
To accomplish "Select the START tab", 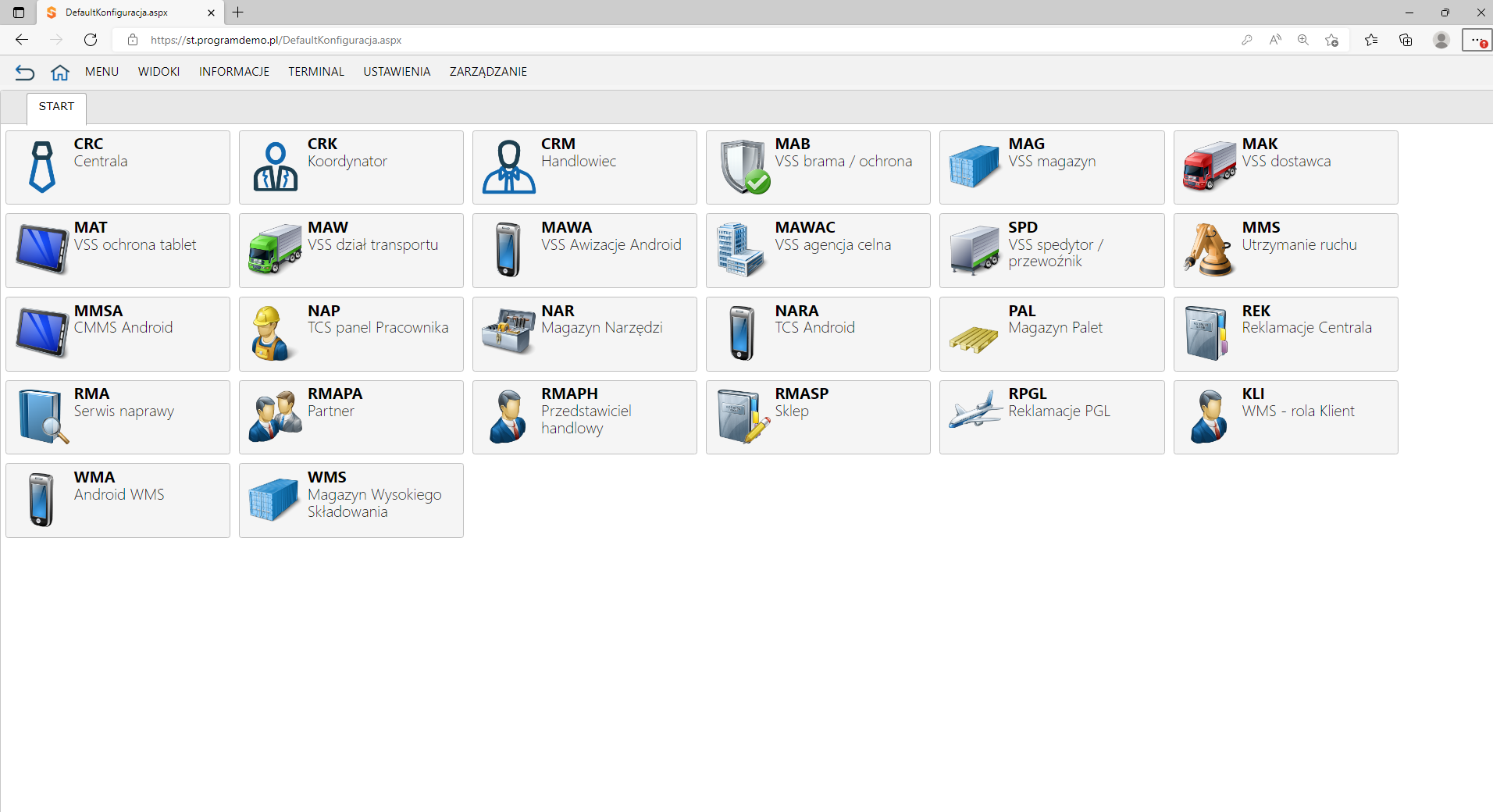I will click(x=56, y=108).
